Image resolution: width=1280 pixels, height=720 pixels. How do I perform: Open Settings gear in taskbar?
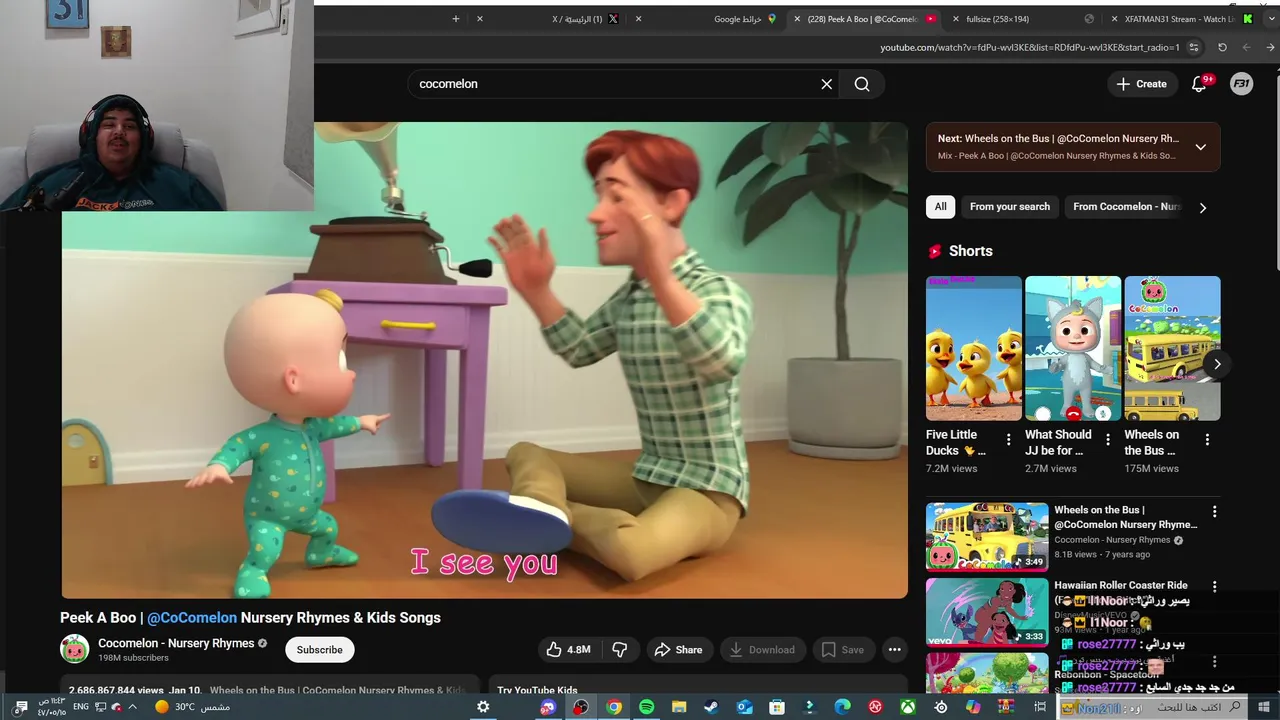pyautogui.click(x=483, y=707)
